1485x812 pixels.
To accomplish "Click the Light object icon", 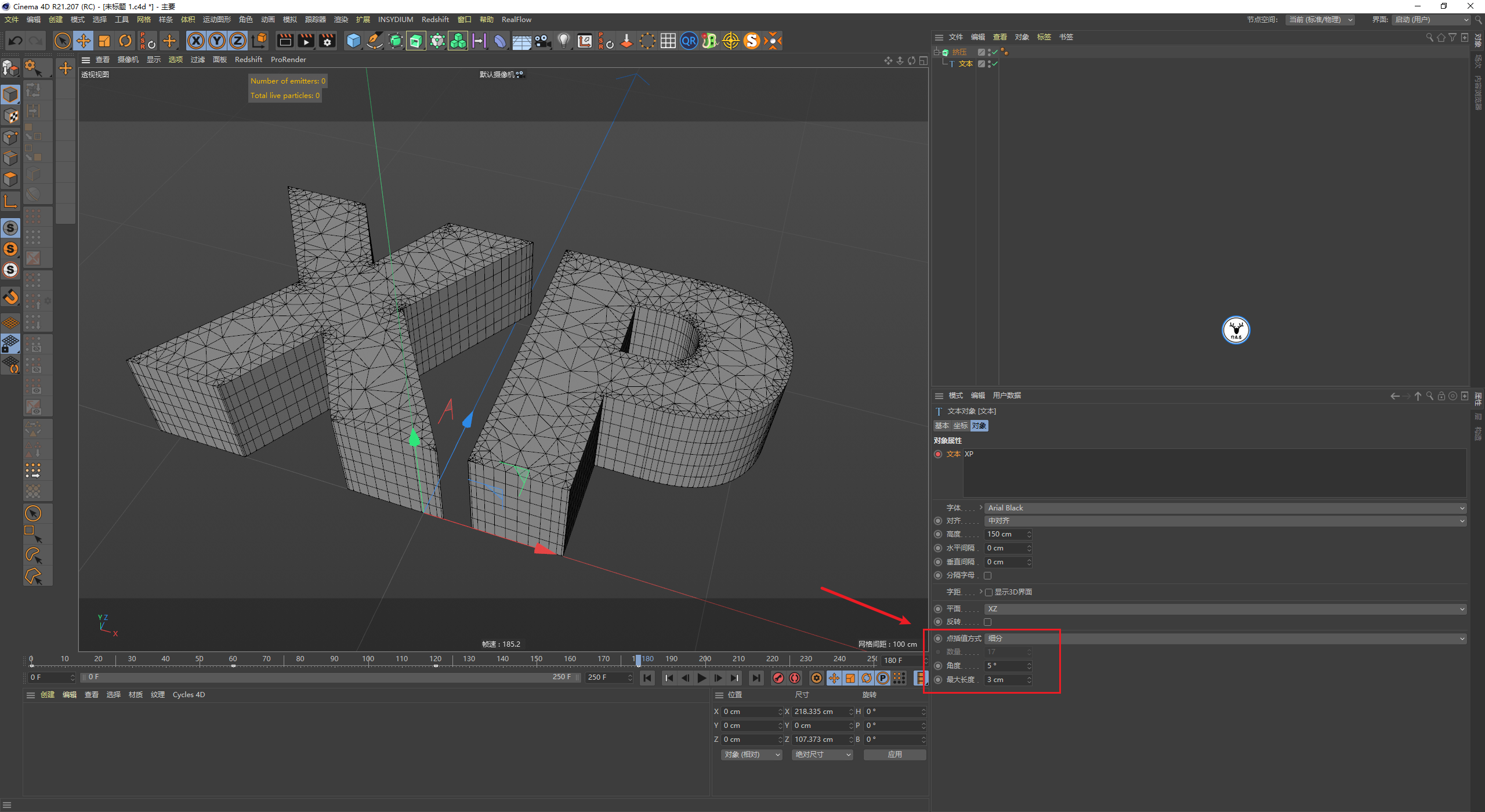I will 563,41.
